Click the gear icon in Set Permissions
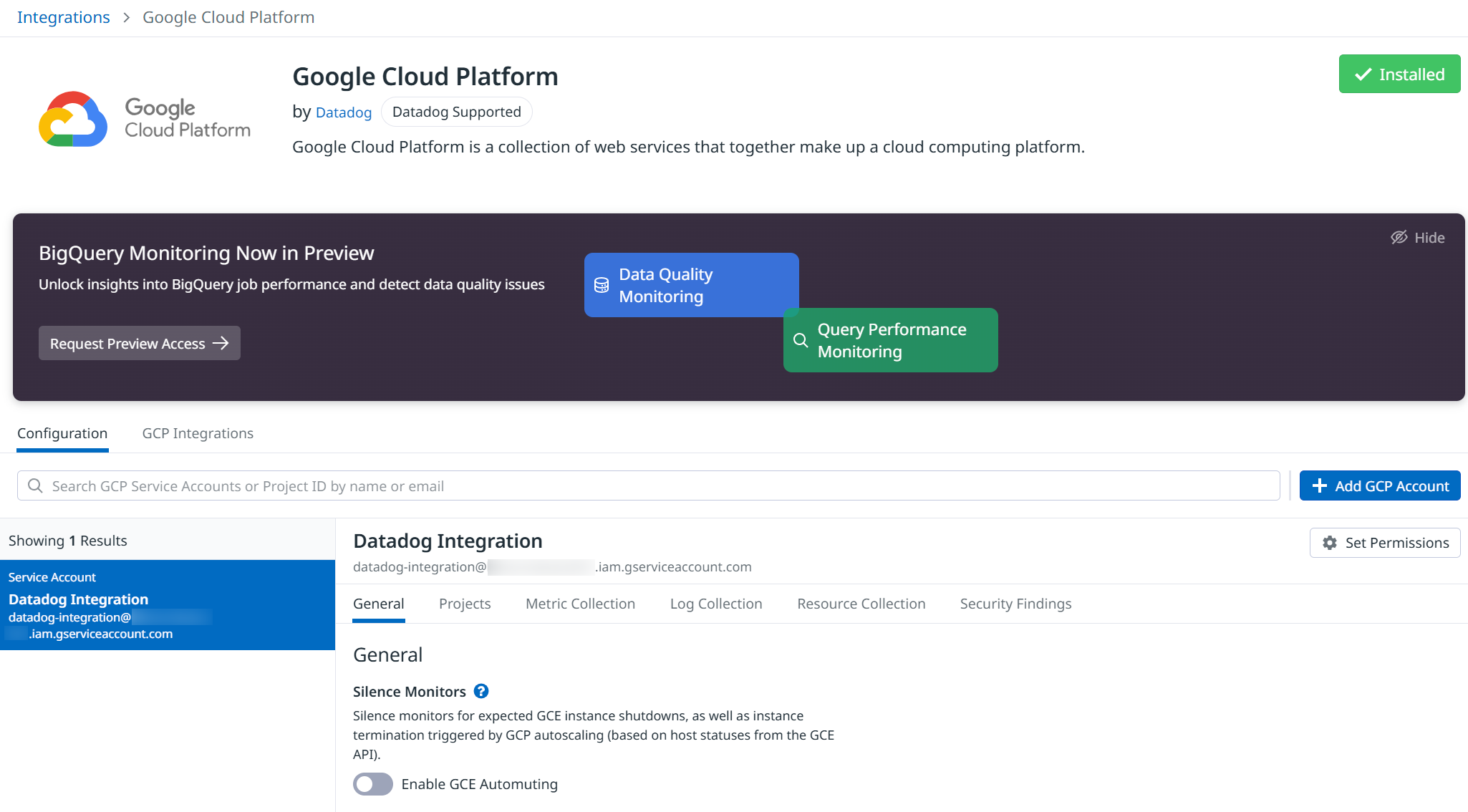Viewport: 1468px width, 812px height. coord(1330,543)
